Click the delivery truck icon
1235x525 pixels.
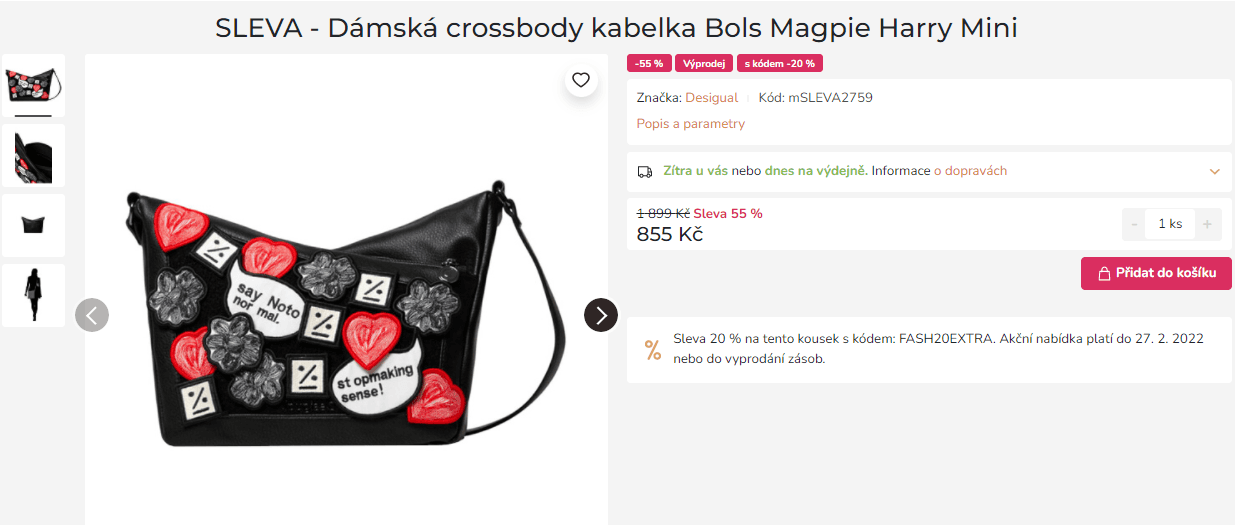click(x=645, y=171)
